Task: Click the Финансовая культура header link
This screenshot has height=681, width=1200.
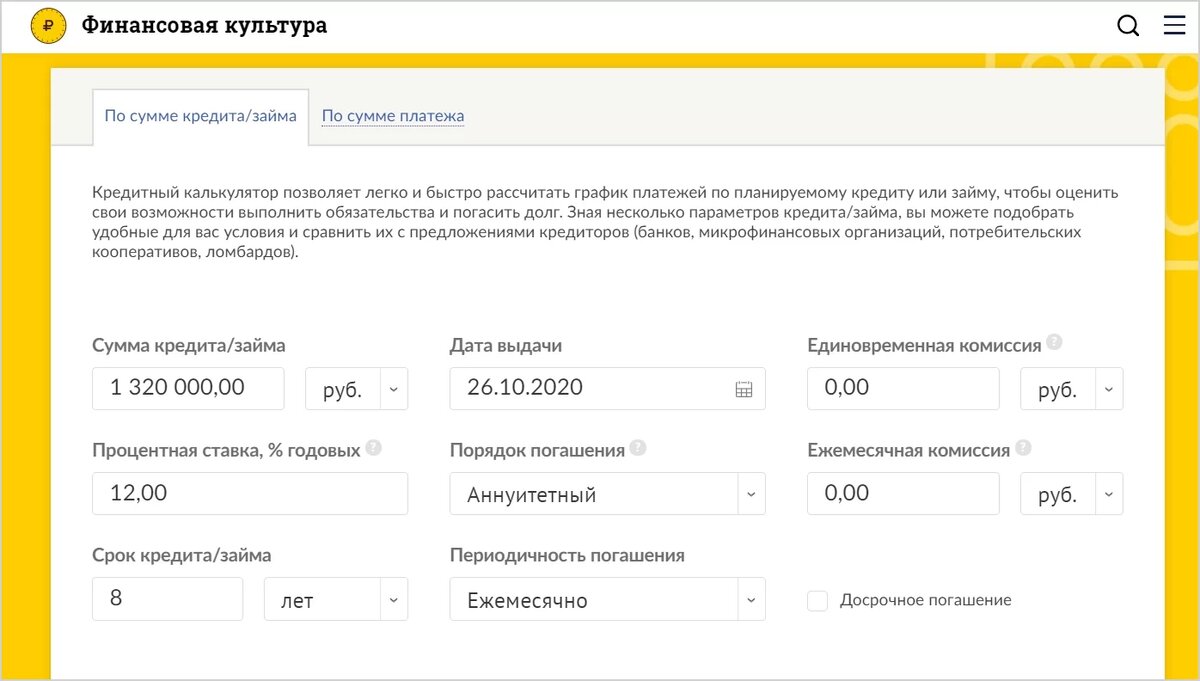Action: click(x=204, y=25)
